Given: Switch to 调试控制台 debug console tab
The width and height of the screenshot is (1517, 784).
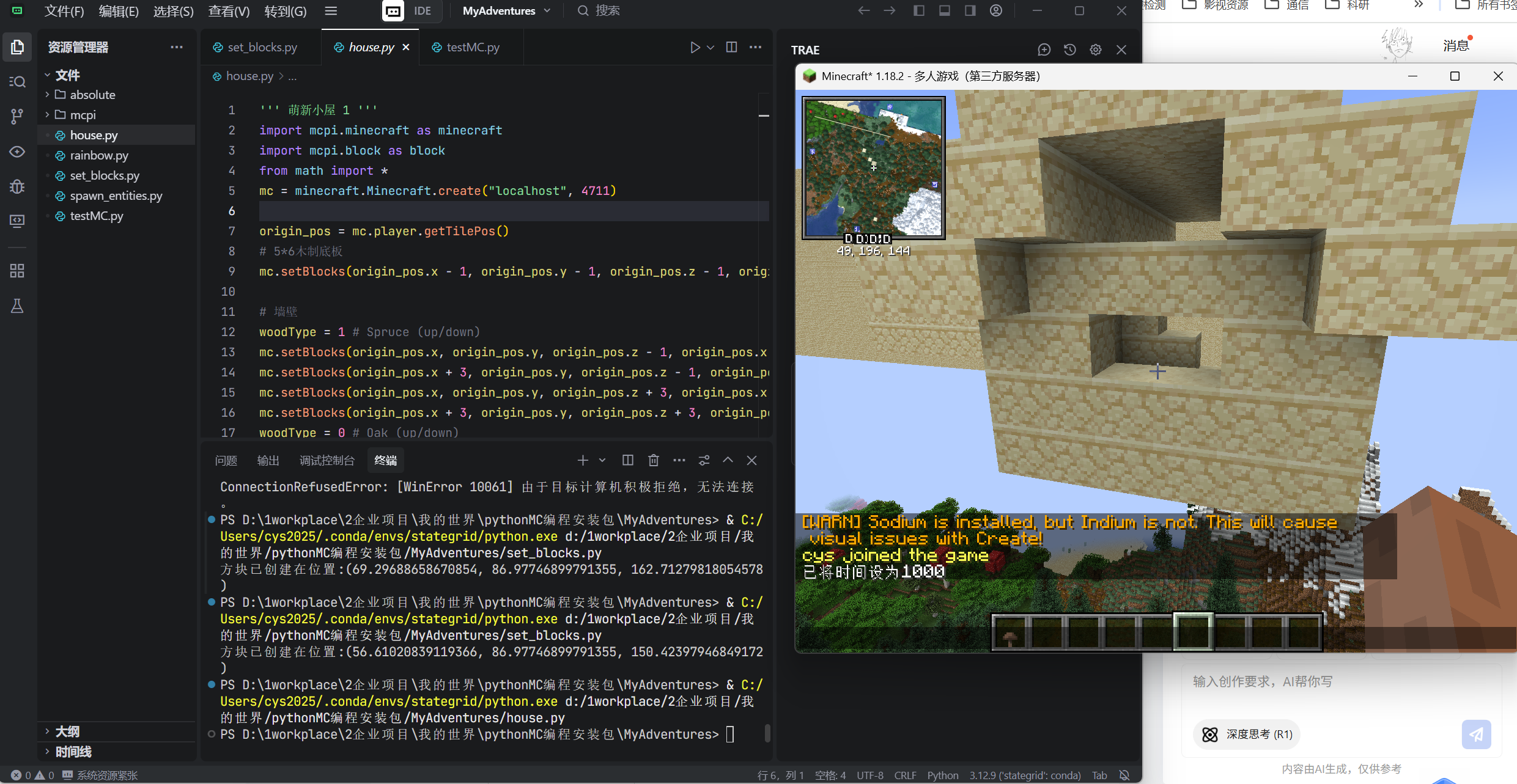Looking at the screenshot, I should click(x=327, y=460).
